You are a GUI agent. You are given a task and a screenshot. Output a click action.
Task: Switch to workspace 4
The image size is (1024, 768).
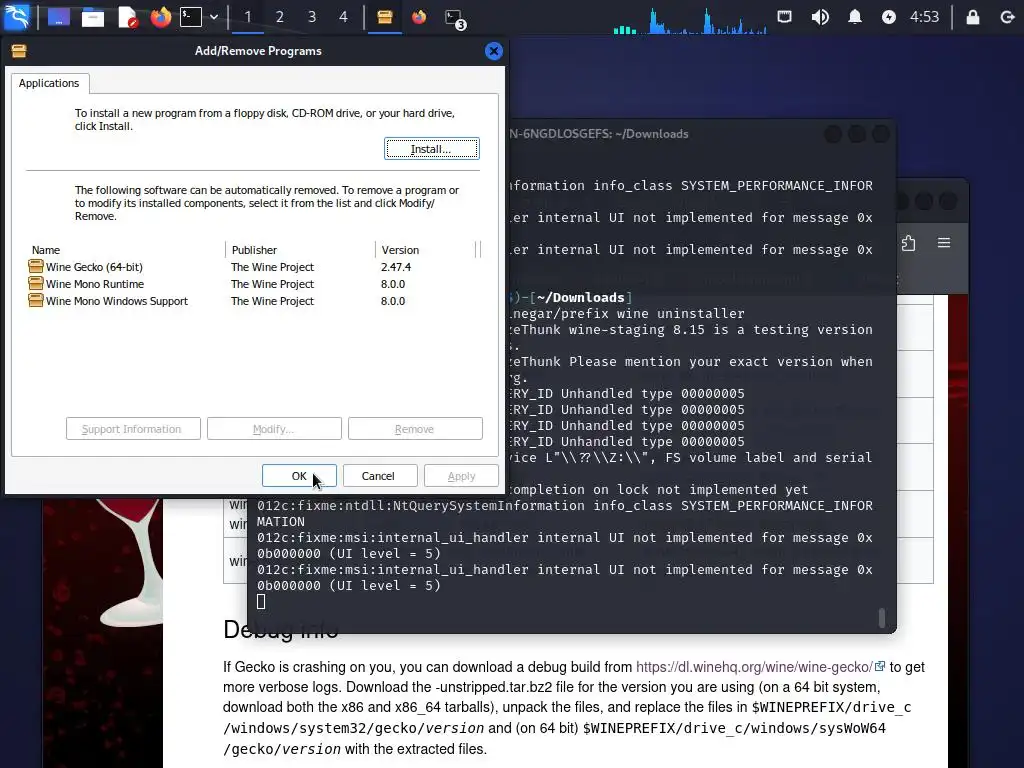coord(344,17)
